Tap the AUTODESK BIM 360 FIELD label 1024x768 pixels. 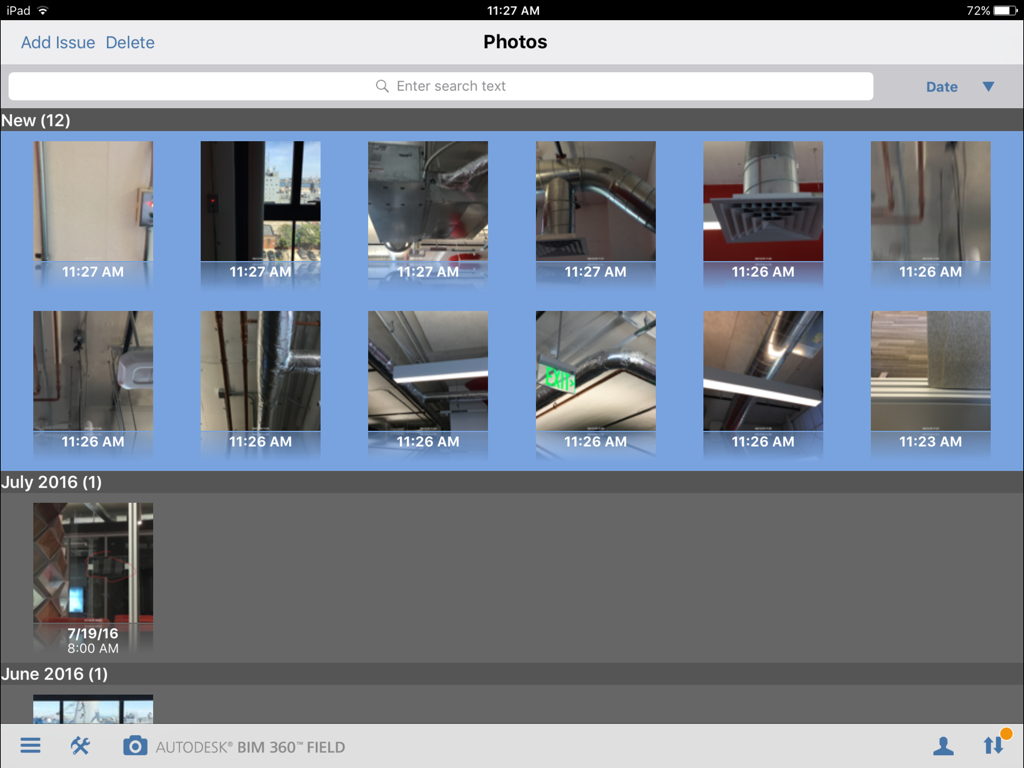(250, 745)
